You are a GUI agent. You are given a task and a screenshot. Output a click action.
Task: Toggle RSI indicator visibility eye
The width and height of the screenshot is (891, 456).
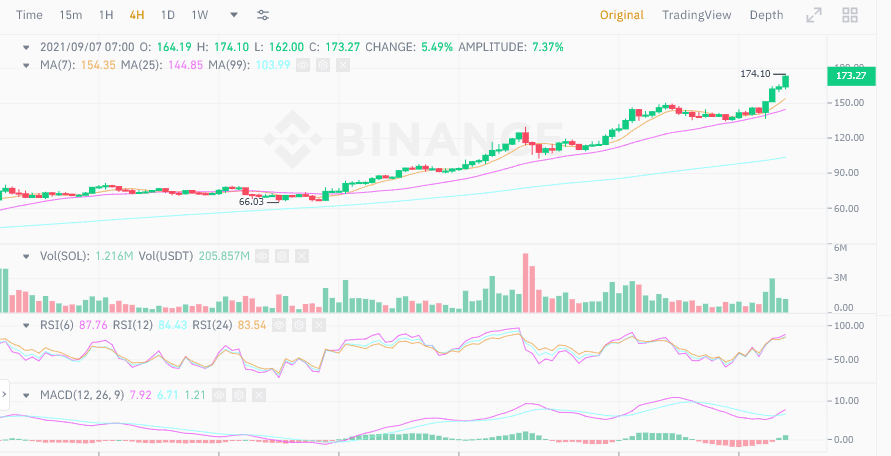tap(279, 326)
